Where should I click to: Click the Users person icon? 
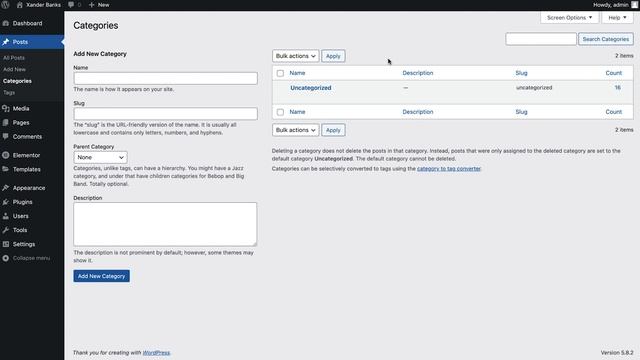(6, 216)
